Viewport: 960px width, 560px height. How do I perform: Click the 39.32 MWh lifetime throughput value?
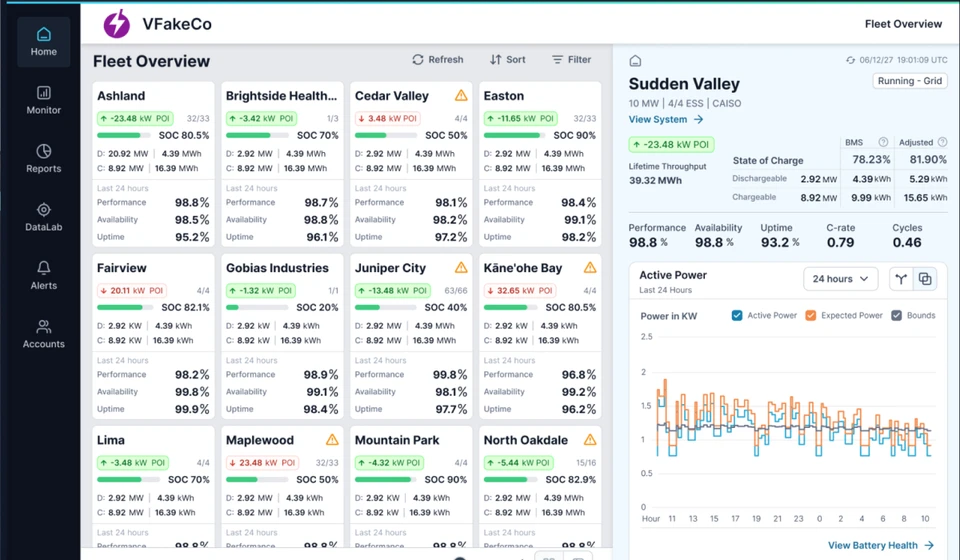(655, 181)
